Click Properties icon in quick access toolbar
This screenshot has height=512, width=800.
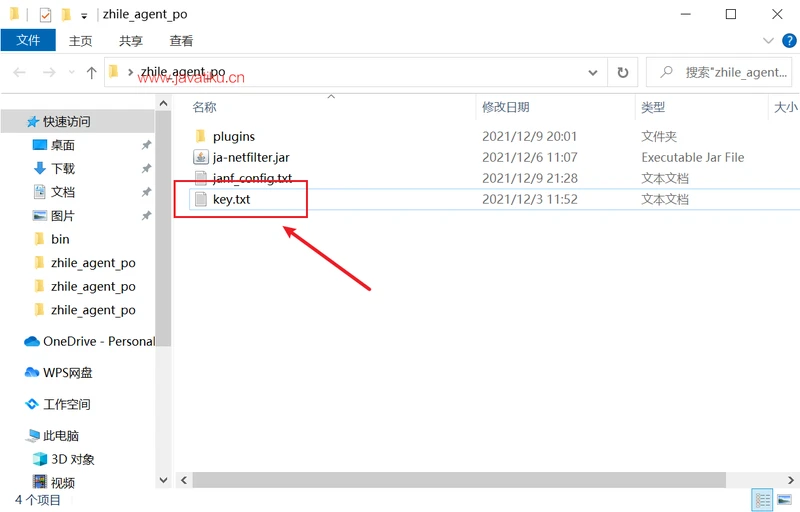(x=45, y=15)
